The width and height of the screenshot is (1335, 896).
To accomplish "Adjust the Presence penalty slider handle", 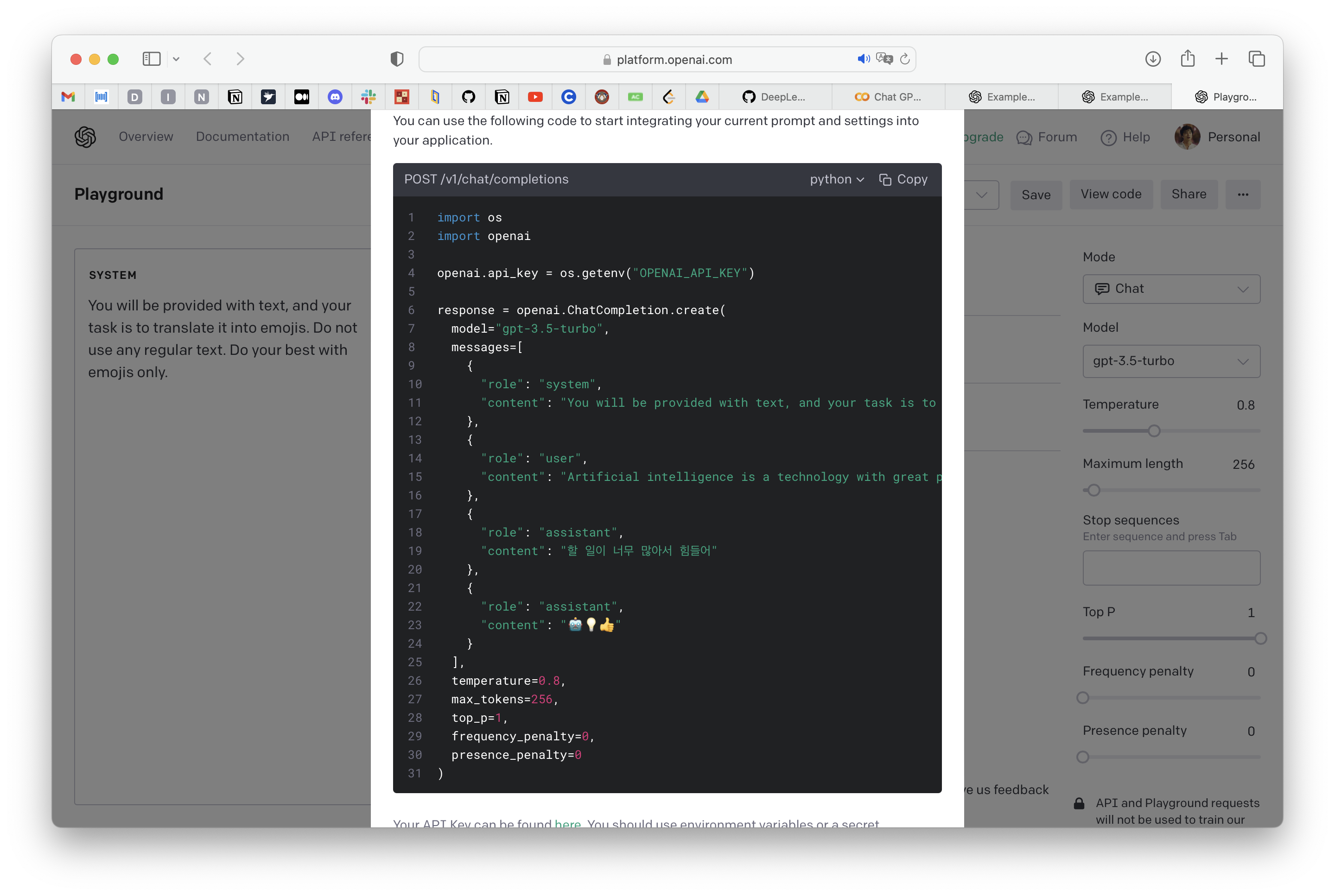I will tap(1082, 757).
